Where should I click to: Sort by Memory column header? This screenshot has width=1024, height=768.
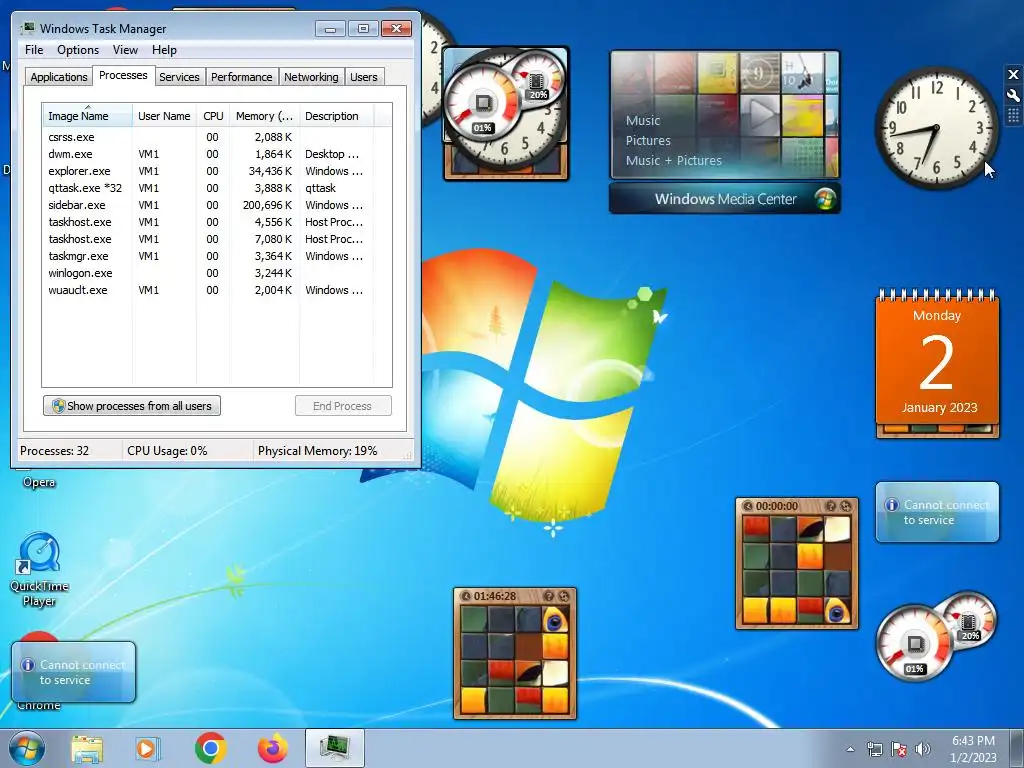coord(264,116)
